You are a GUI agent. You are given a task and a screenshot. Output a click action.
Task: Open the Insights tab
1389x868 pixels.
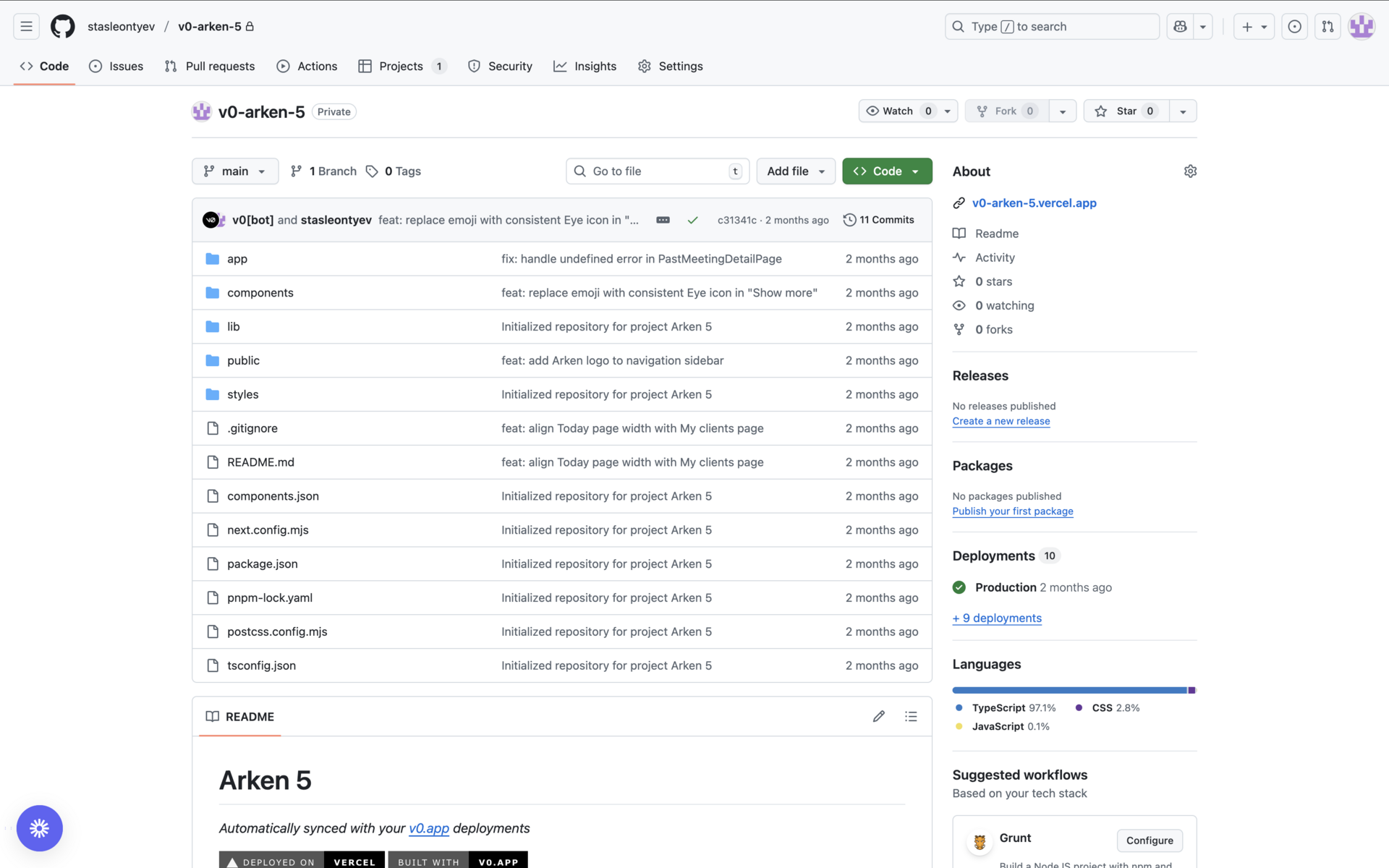pyautogui.click(x=585, y=66)
